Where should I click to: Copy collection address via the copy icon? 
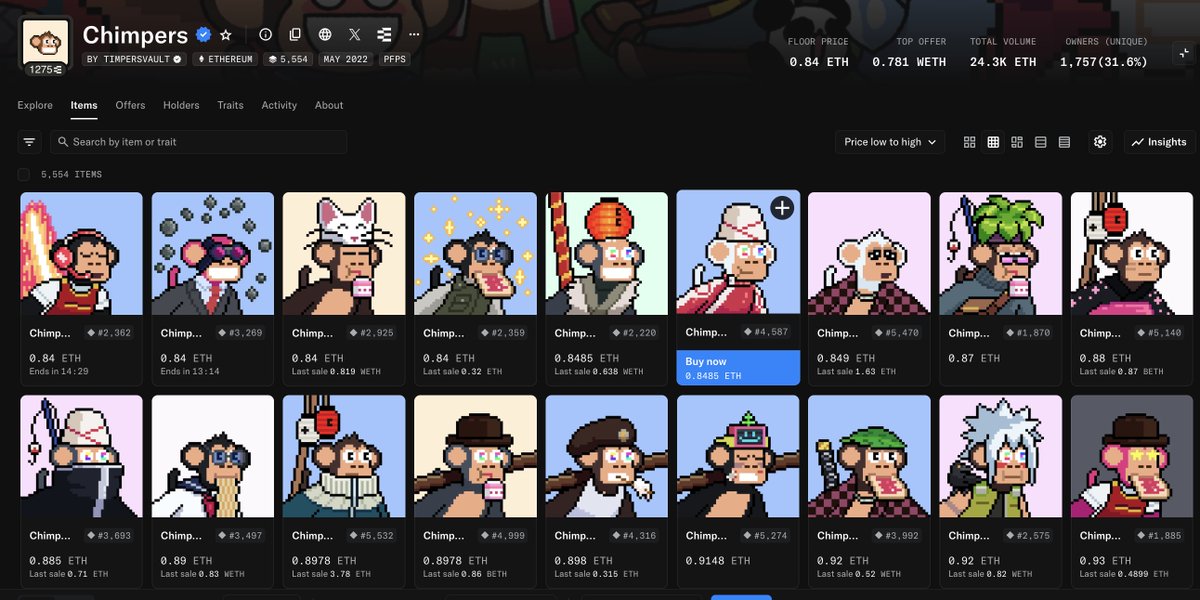pyautogui.click(x=295, y=34)
